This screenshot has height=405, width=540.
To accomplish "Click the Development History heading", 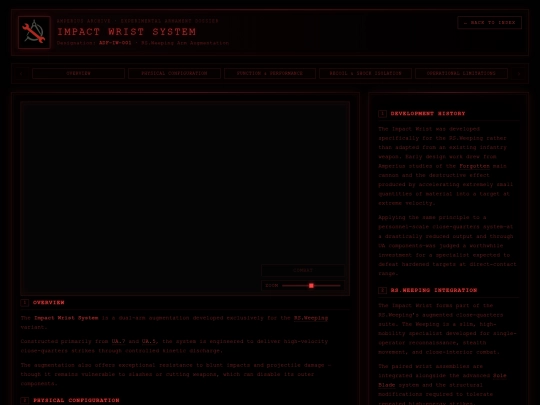I will [x=428, y=114].
